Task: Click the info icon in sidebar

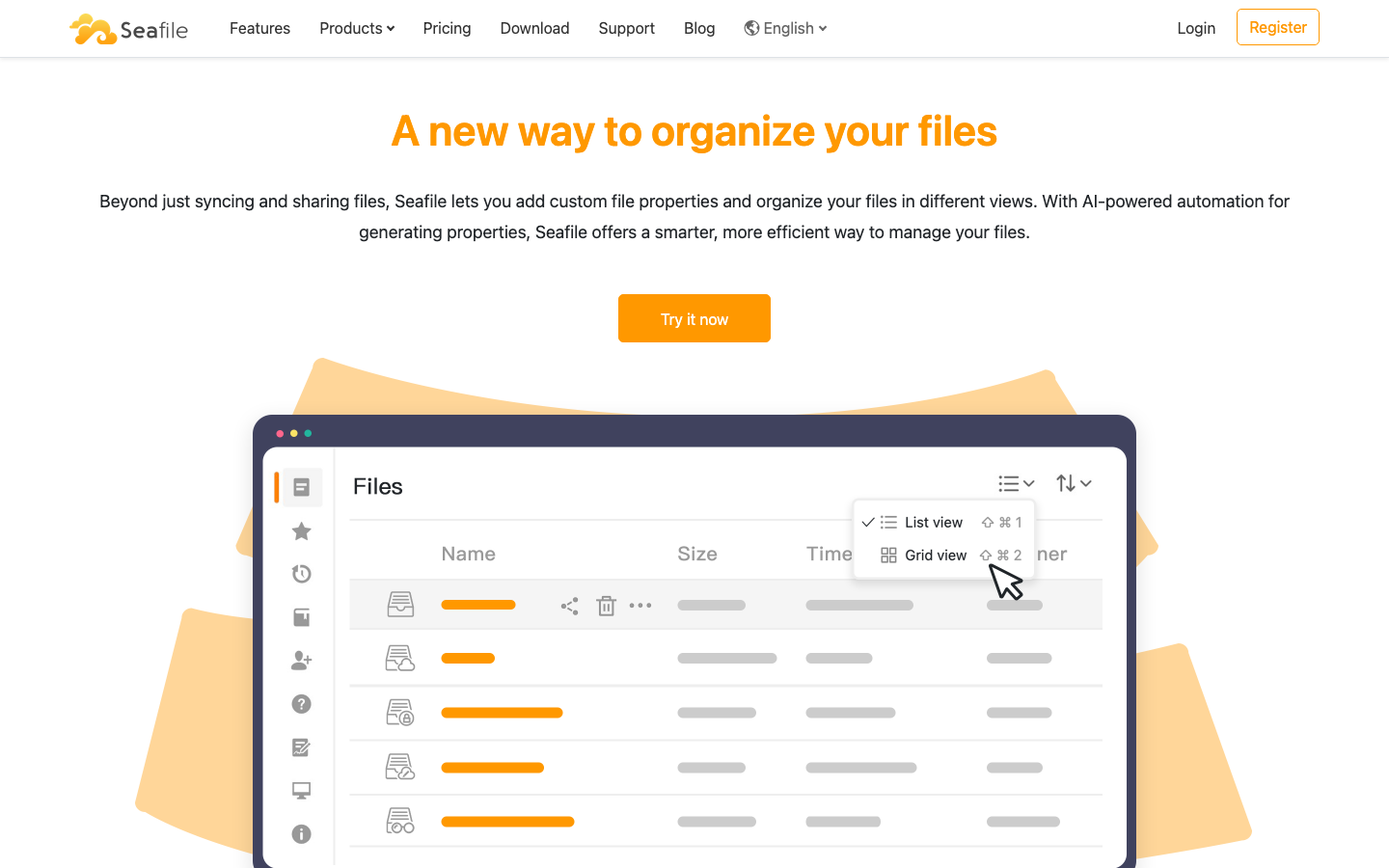Action: coord(301,834)
